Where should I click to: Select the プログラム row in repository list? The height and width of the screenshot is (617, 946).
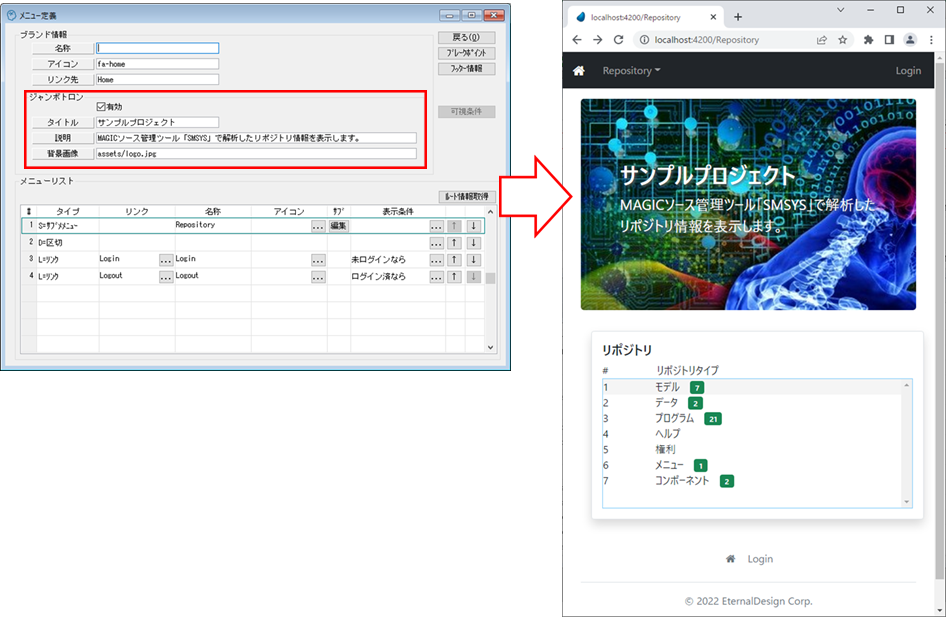click(x=674, y=418)
